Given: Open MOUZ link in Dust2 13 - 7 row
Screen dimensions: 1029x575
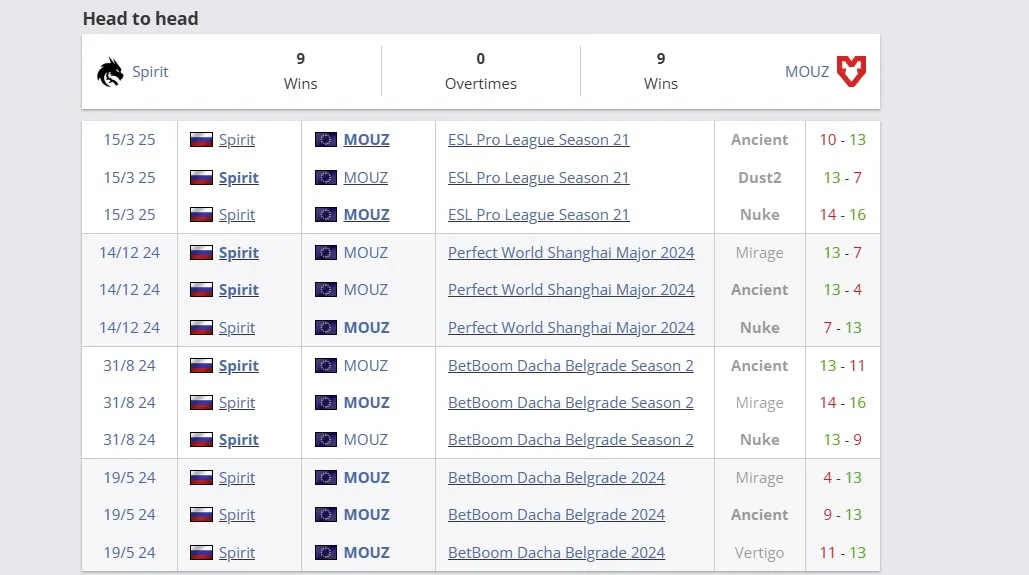Looking at the screenshot, I should 366,178.
